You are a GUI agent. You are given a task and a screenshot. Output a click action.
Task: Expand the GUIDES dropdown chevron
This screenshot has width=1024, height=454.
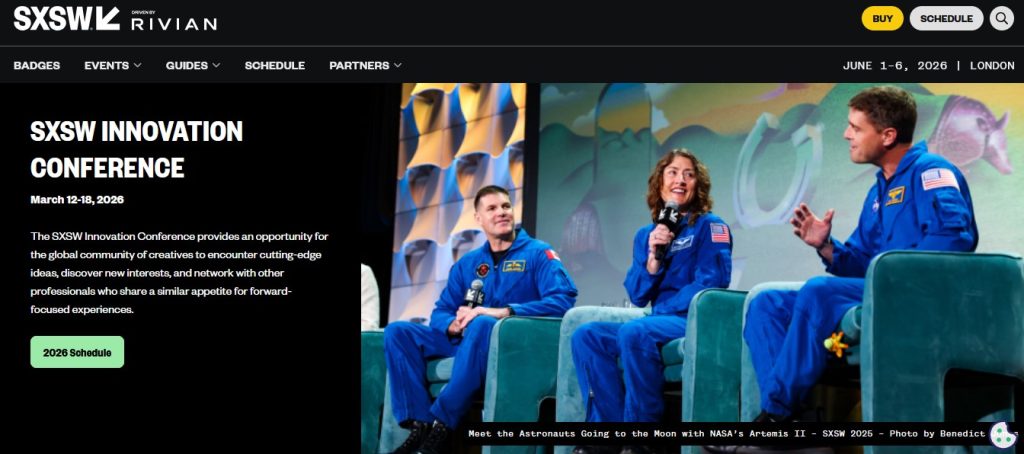pyautogui.click(x=216, y=66)
